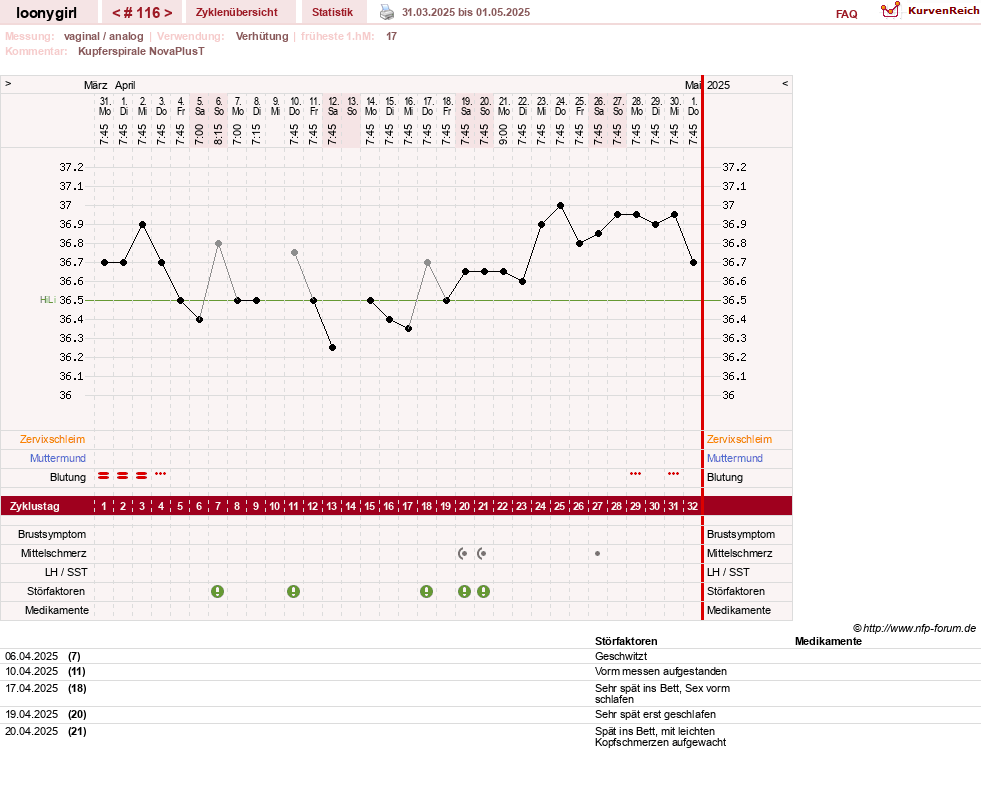Click the 'Verhütung' usage value
Image resolution: width=981 pixels, height=788 pixels.
(262, 36)
